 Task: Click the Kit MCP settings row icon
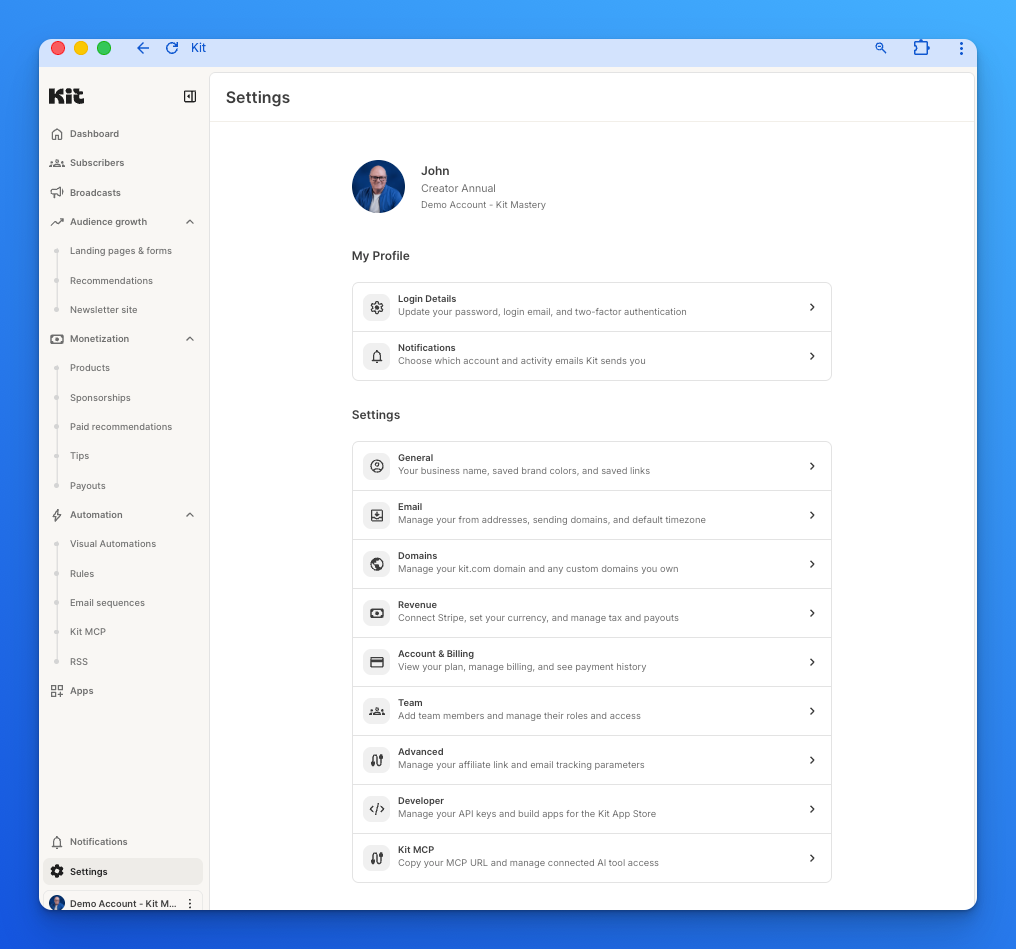tap(376, 858)
